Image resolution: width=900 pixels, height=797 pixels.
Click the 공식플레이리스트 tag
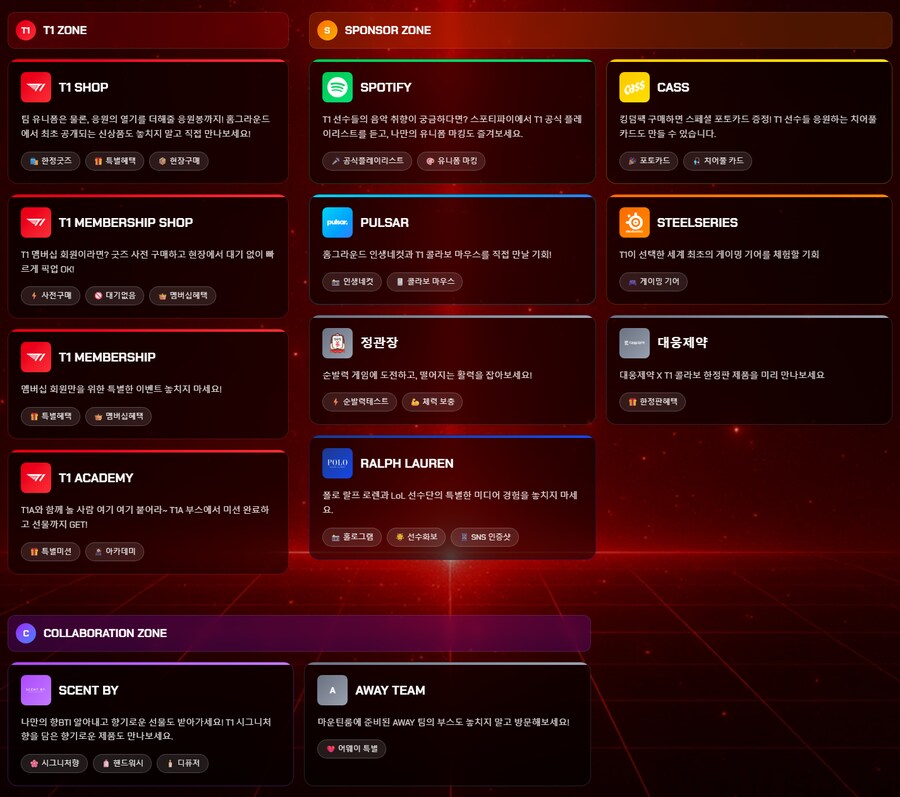pyautogui.click(x=367, y=161)
